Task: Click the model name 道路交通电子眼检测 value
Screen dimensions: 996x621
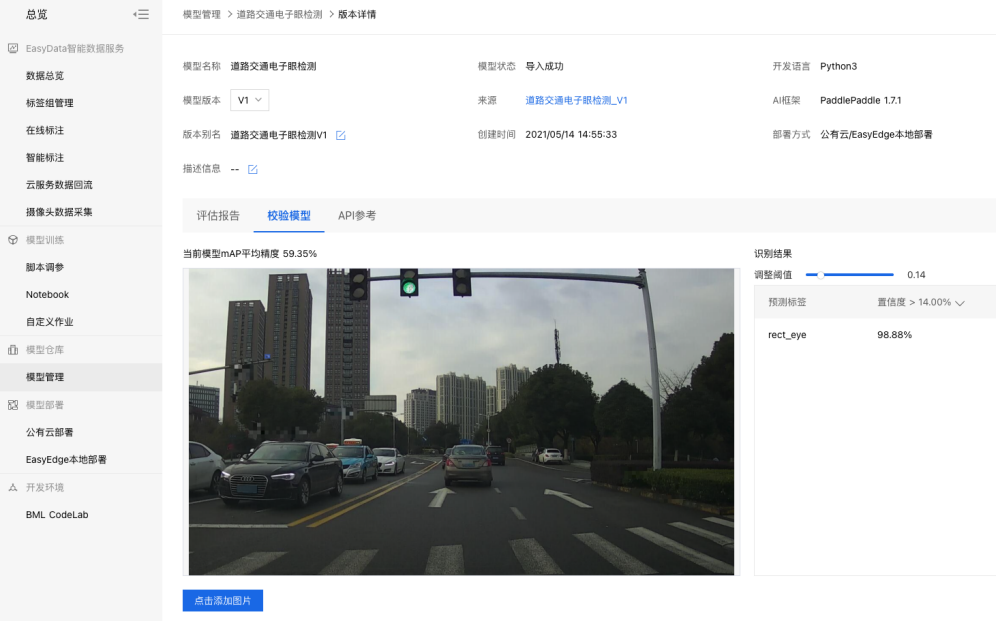Action: pos(273,66)
